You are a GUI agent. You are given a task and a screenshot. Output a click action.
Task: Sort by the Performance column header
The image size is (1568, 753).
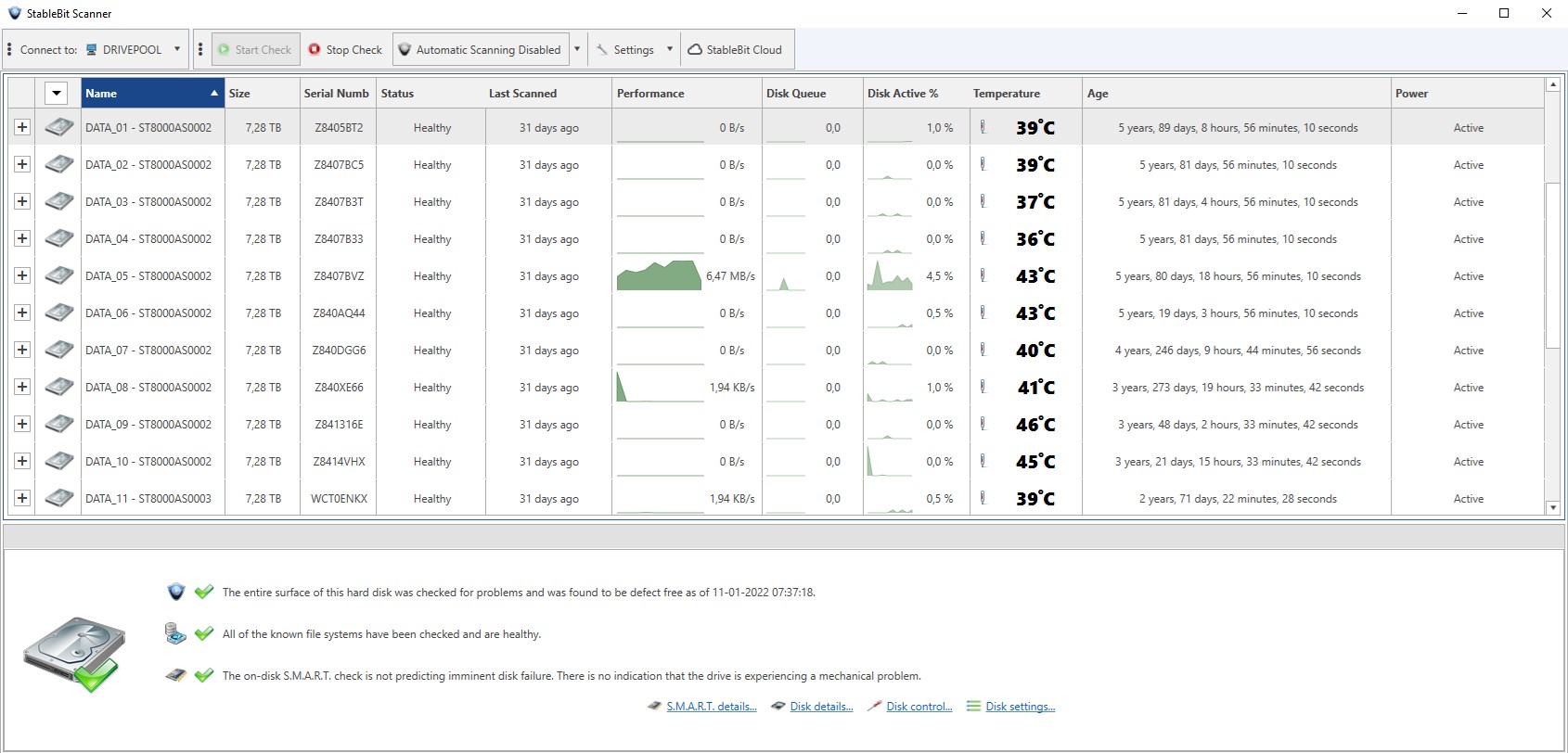point(687,93)
